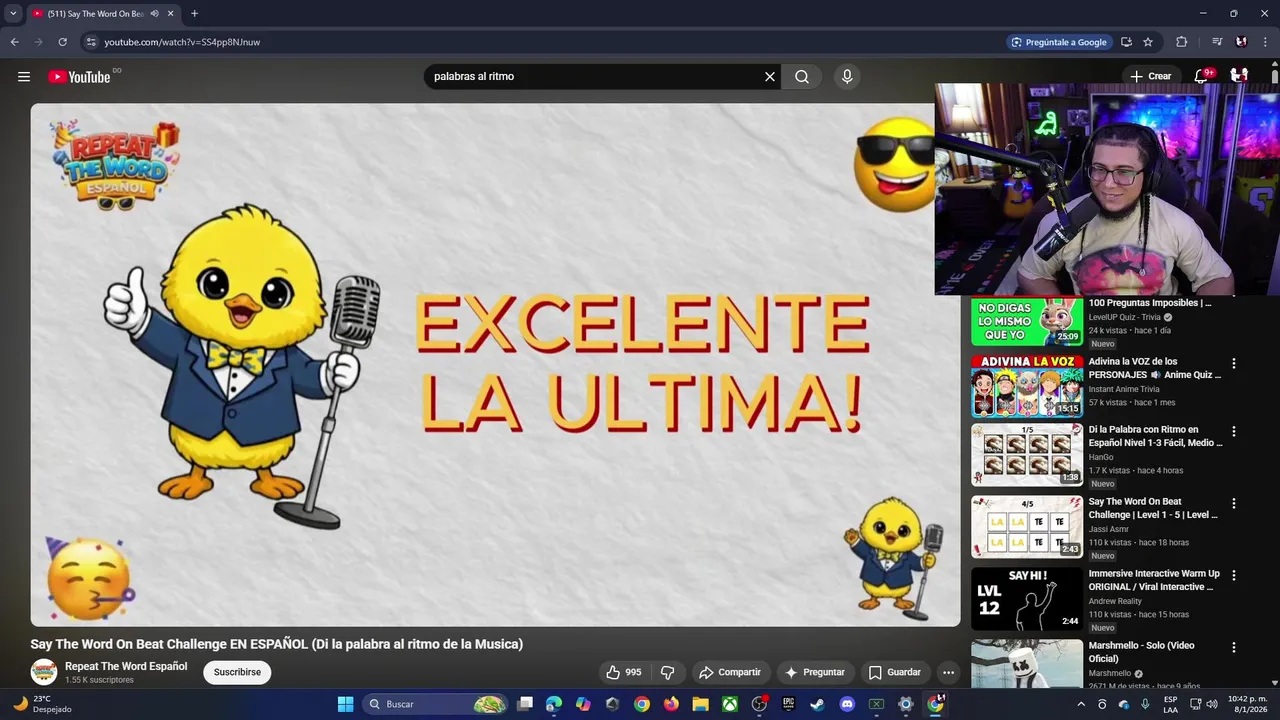Image resolution: width=1280 pixels, height=720 pixels.
Task: Open Xbox app from taskbar
Action: pyautogui.click(x=730, y=704)
